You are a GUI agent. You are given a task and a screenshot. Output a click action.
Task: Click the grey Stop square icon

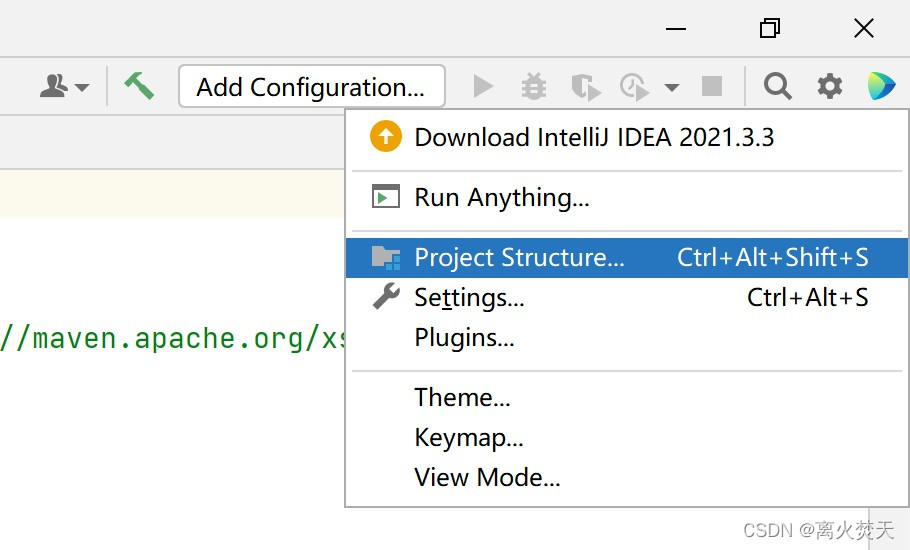pos(712,86)
